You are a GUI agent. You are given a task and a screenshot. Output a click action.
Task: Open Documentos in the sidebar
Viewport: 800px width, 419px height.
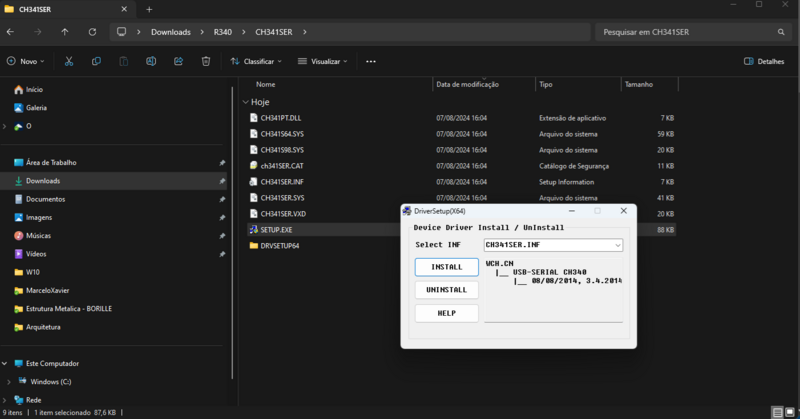(x=45, y=199)
